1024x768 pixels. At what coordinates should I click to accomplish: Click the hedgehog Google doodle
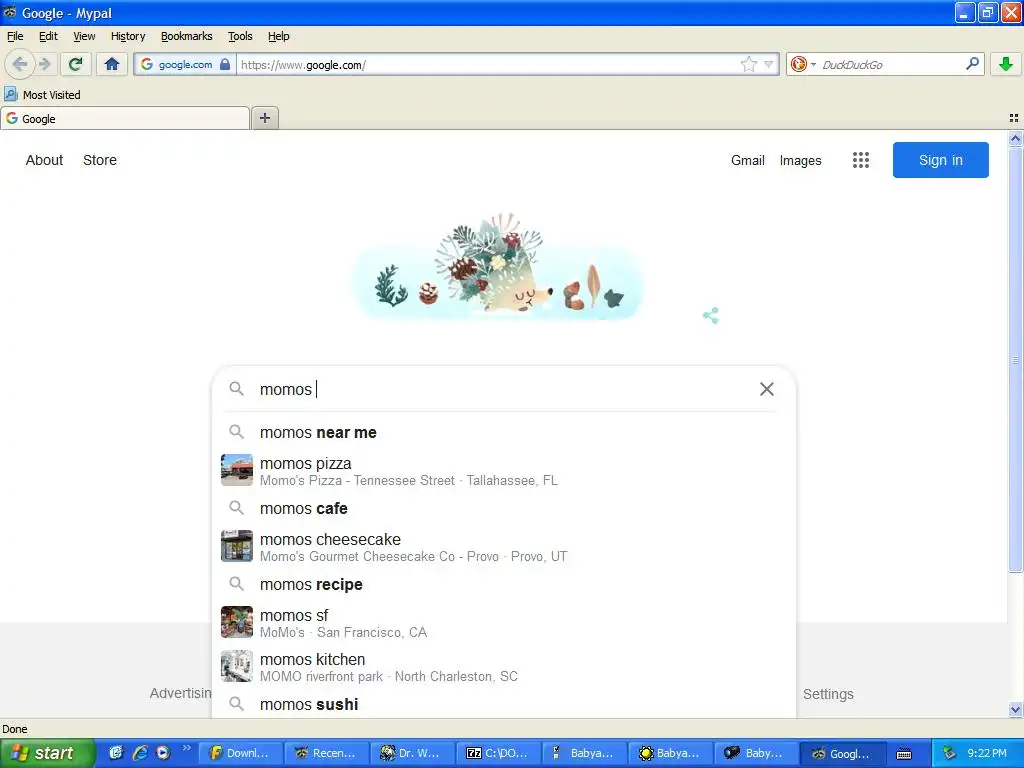499,266
